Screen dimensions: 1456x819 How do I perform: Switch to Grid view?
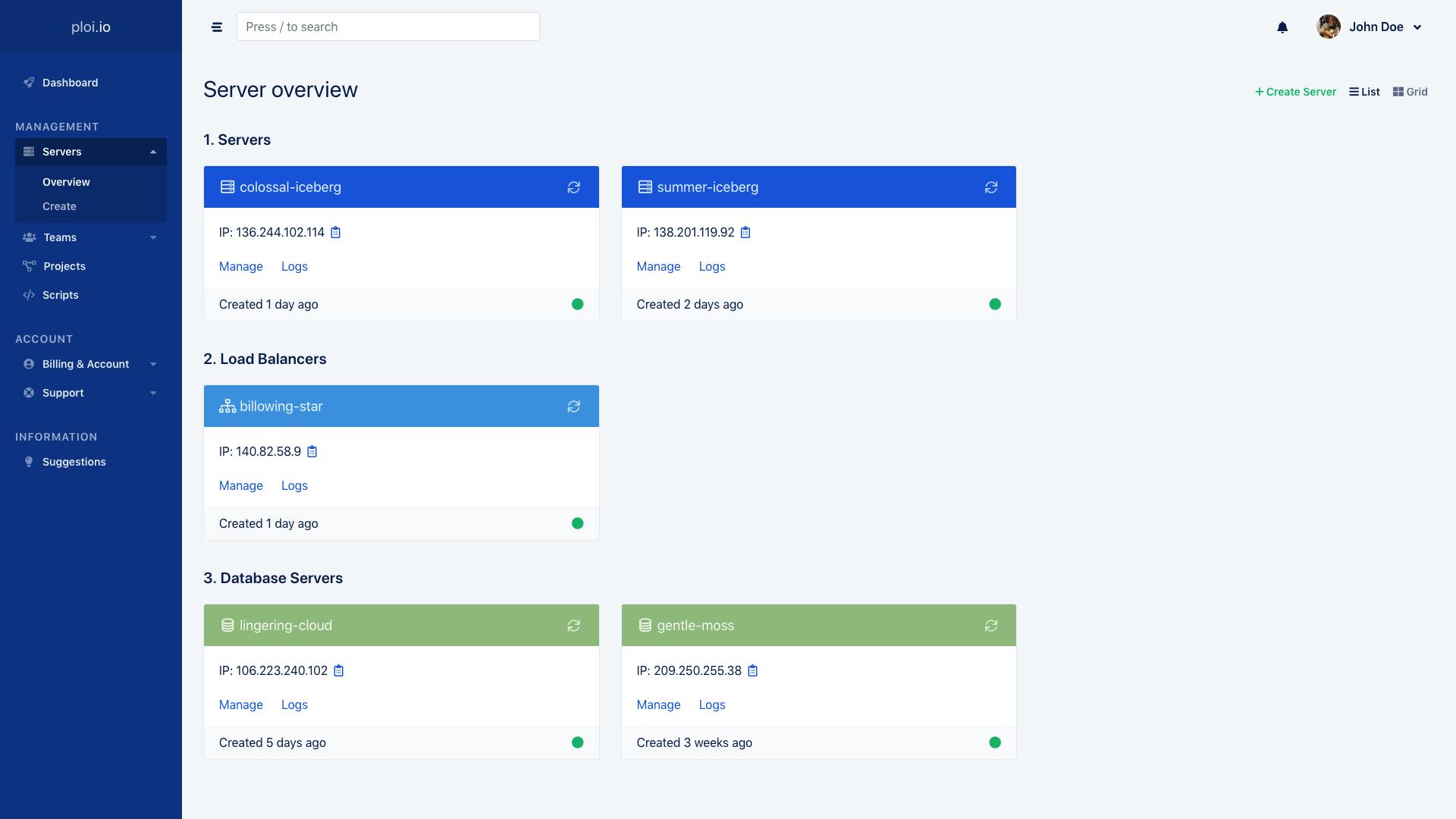click(1410, 92)
